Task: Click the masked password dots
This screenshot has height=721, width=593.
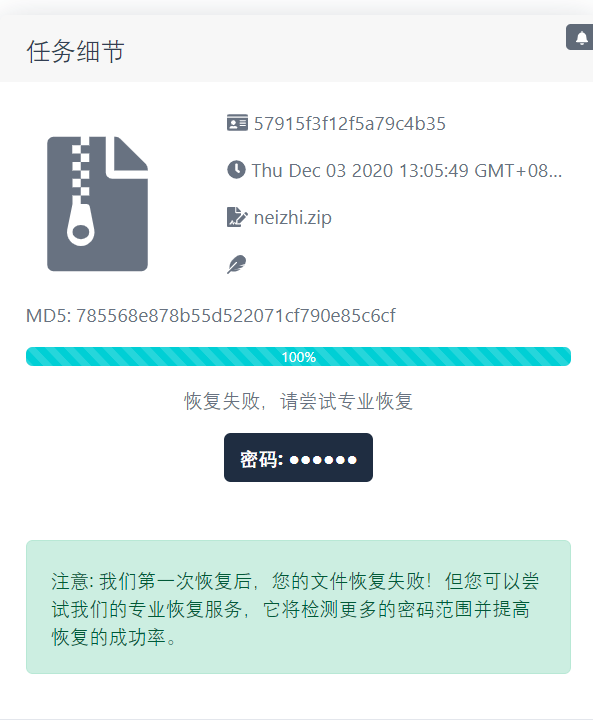Action: click(x=323, y=460)
